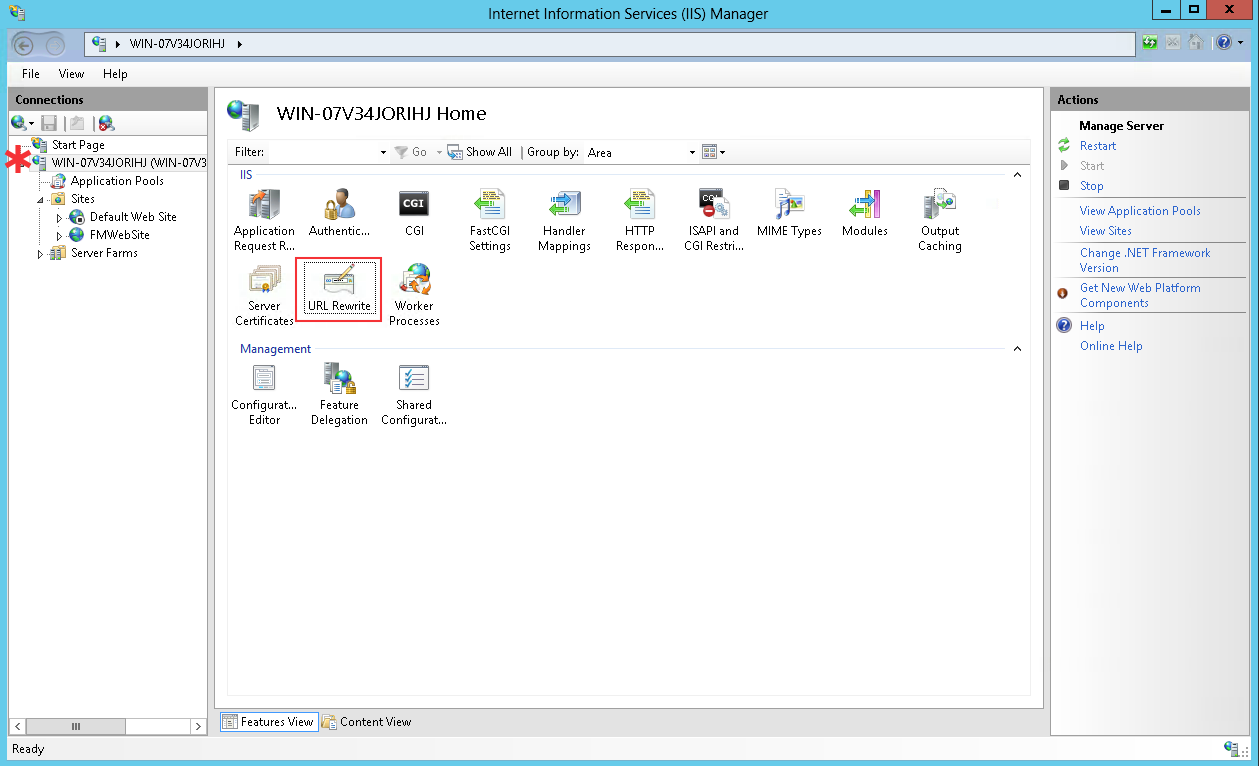Click the Go filter button
Image resolution: width=1259 pixels, height=766 pixels.
click(x=412, y=152)
